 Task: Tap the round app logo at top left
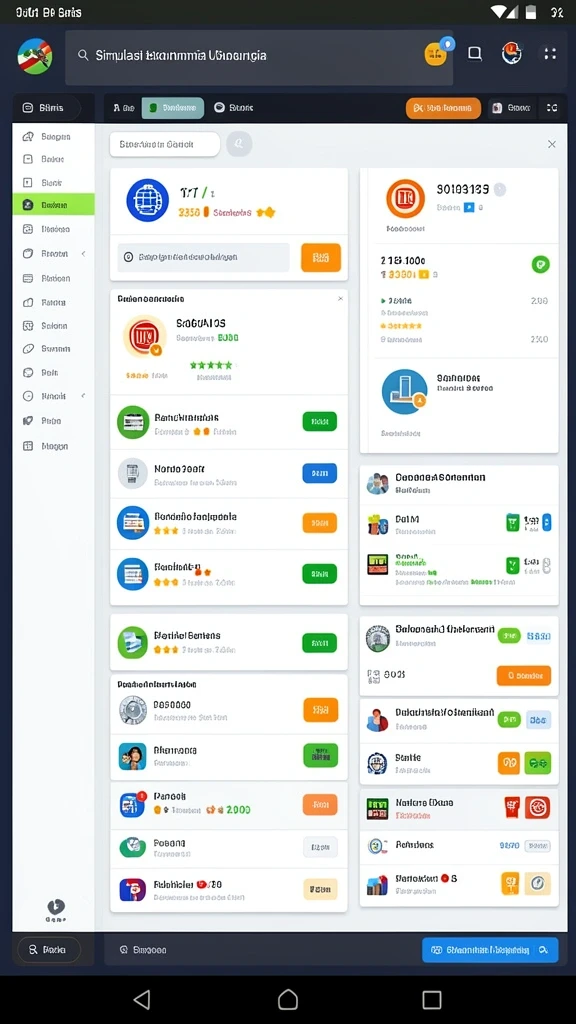pyautogui.click(x=35, y=56)
